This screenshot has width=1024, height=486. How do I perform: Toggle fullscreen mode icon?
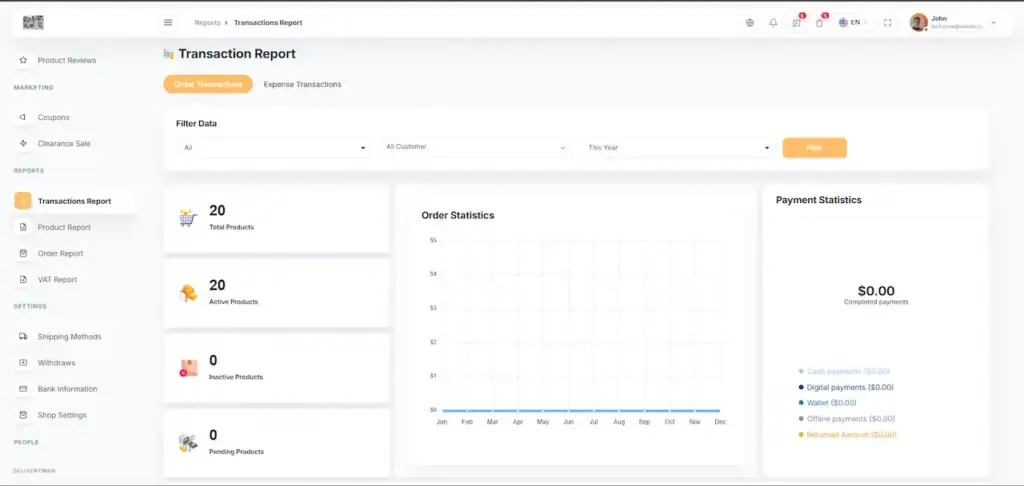pos(888,23)
